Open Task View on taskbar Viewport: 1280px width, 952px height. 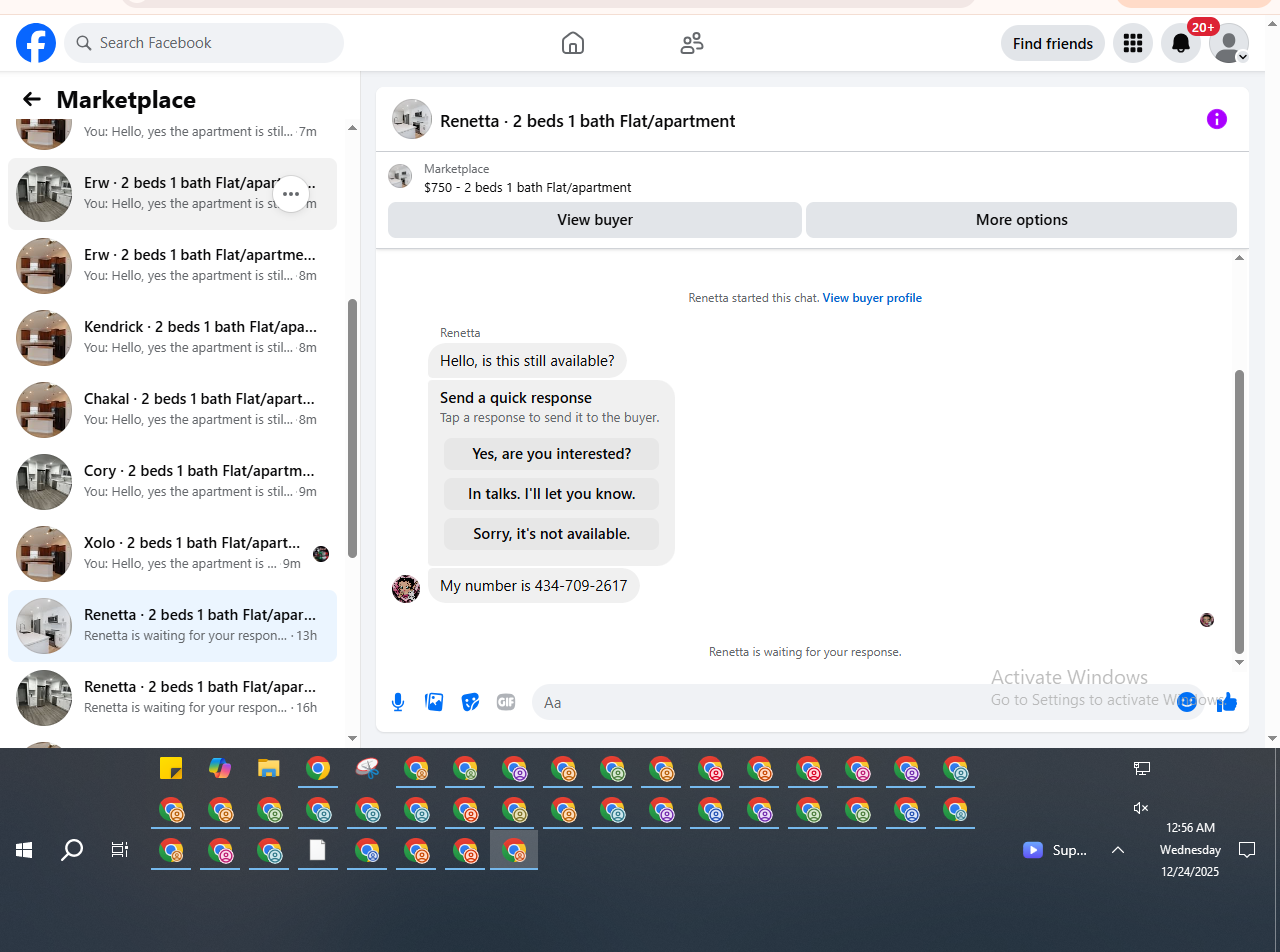coord(120,850)
